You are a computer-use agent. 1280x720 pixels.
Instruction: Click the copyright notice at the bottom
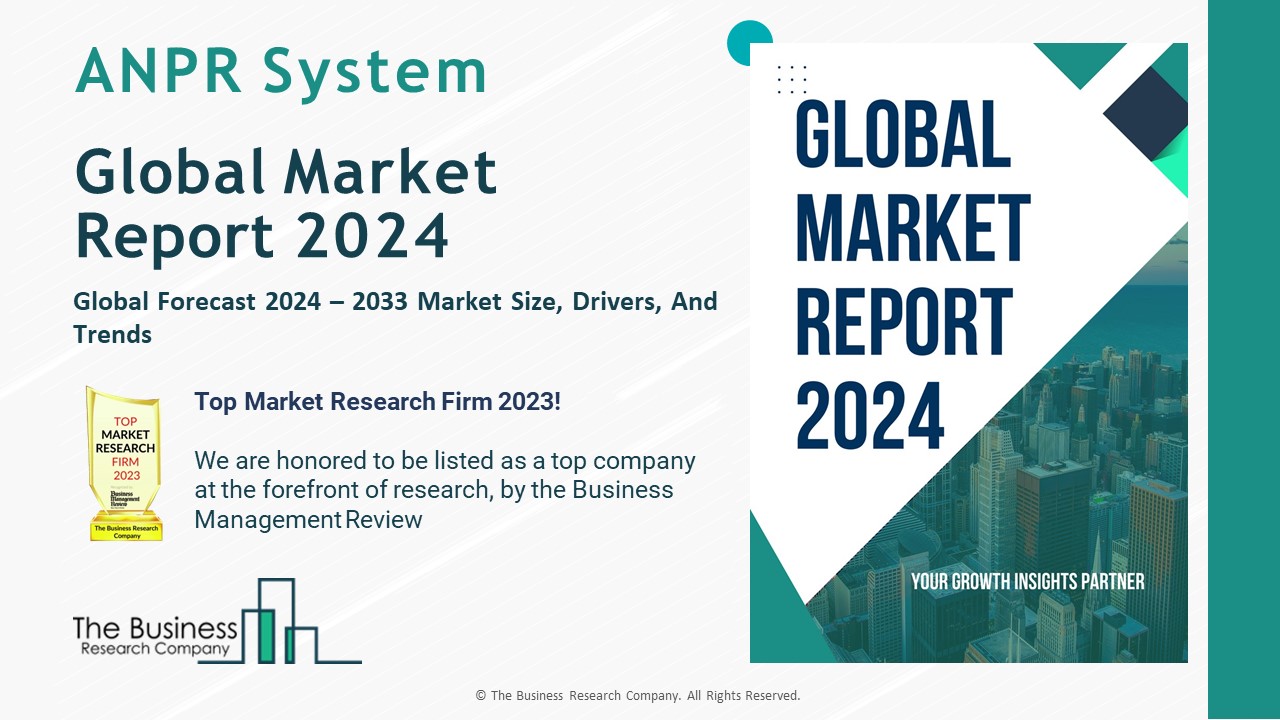638,694
